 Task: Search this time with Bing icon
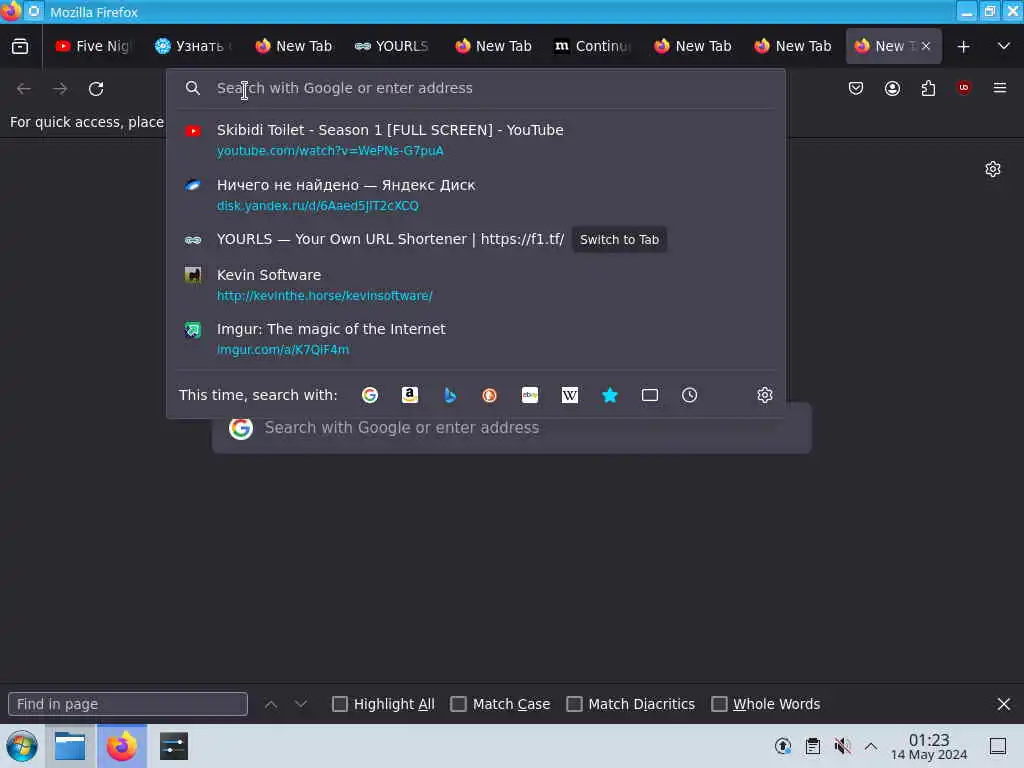449,395
